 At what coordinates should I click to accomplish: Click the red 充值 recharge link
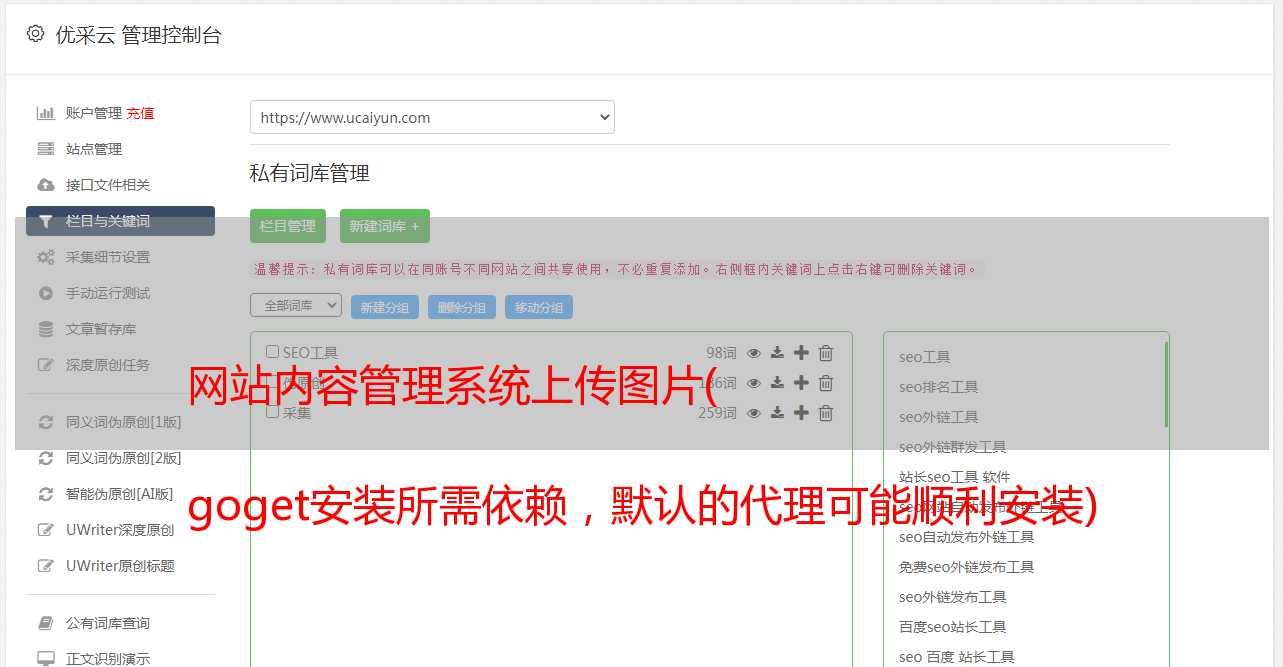point(140,113)
